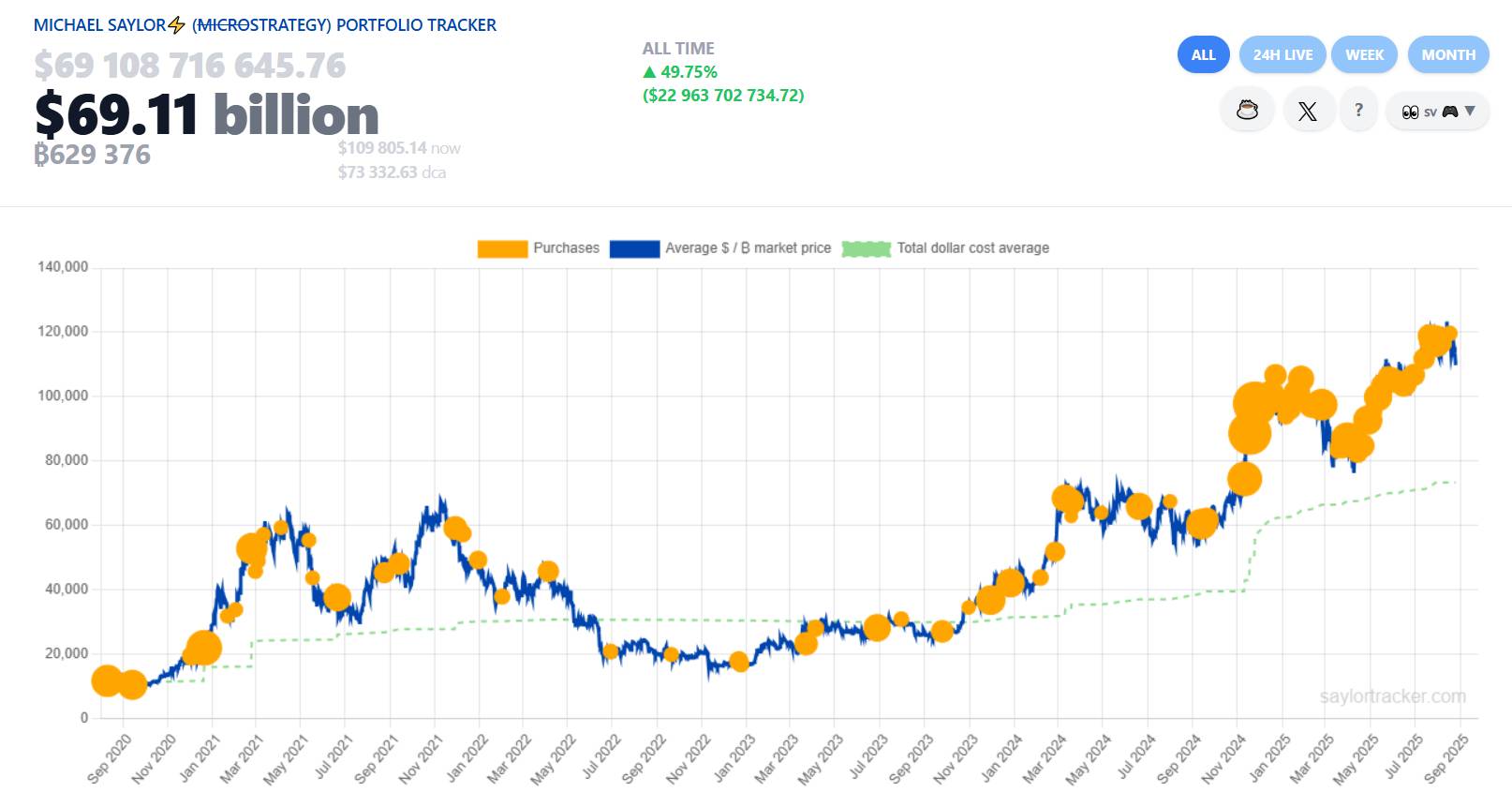The height and width of the screenshot is (807, 1512).
Task: Click the ($22 963 702 734.72) profit amount
Action: click(723, 96)
